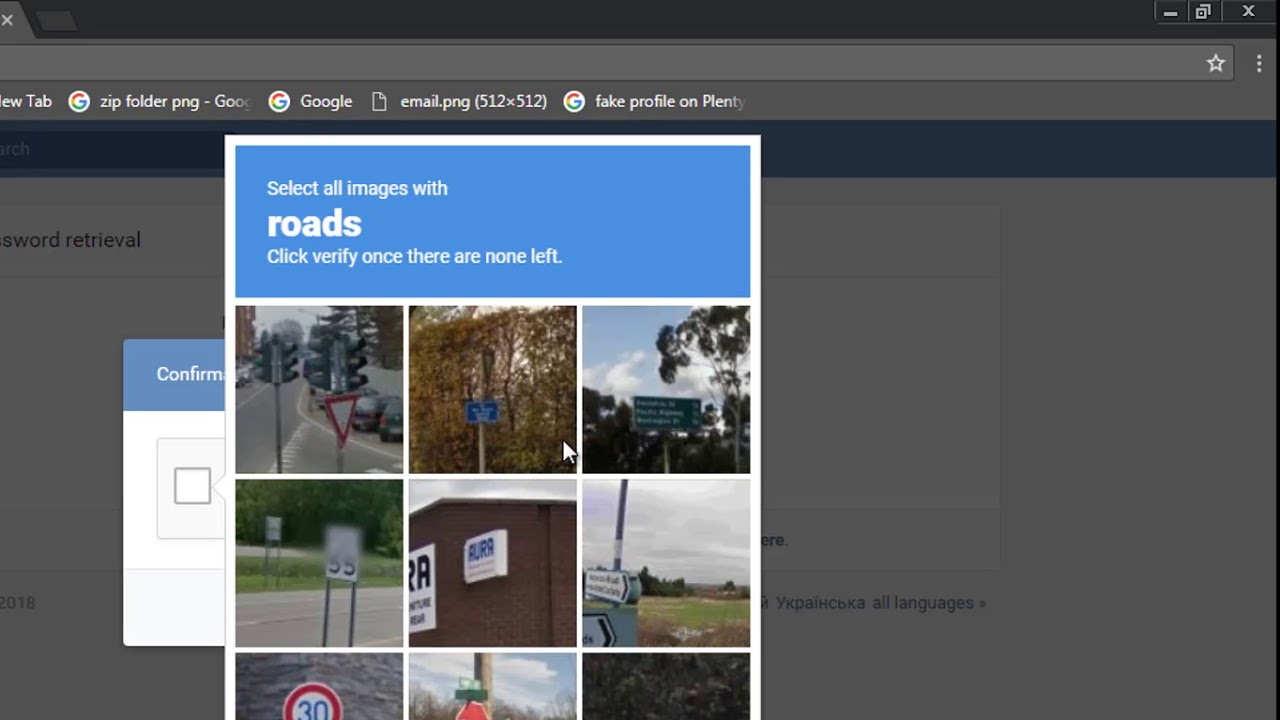
Task: Minimize the Chrome window
Action: pos(1170,12)
